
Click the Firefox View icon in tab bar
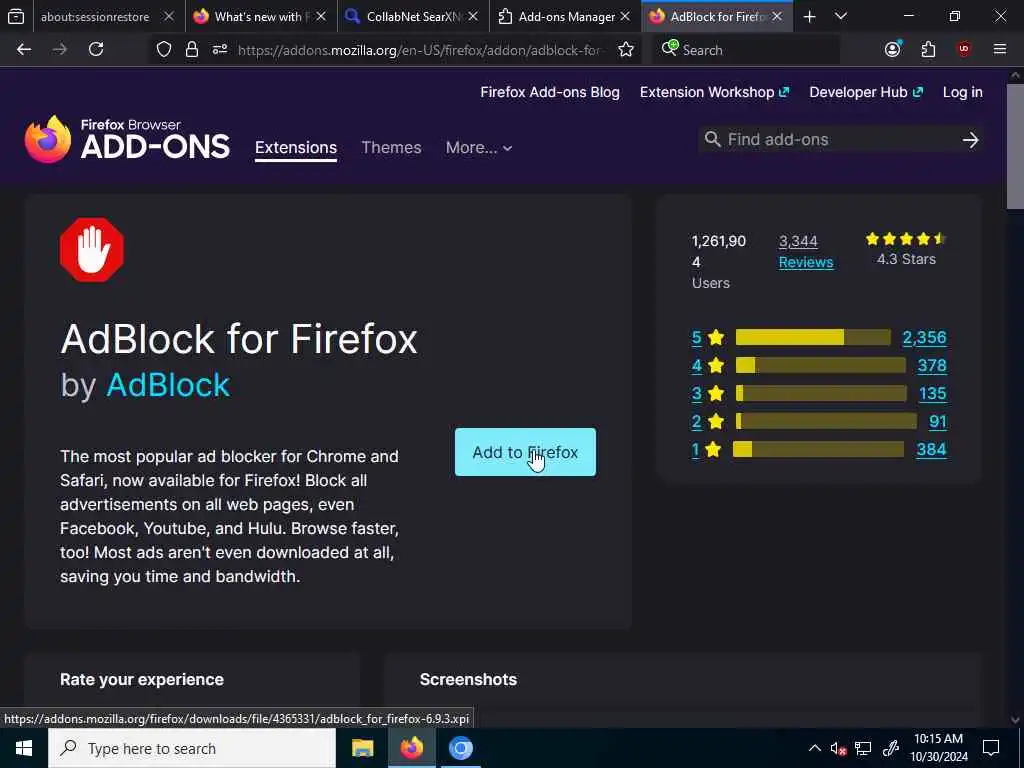[x=16, y=16]
